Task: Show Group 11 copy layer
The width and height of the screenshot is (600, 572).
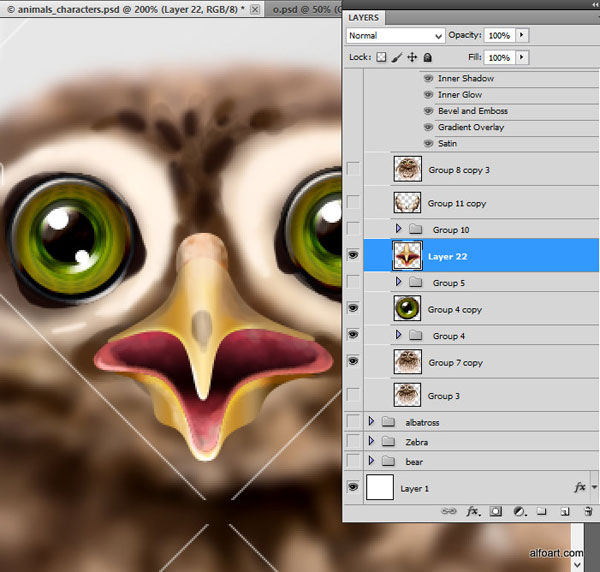Action: pos(353,202)
